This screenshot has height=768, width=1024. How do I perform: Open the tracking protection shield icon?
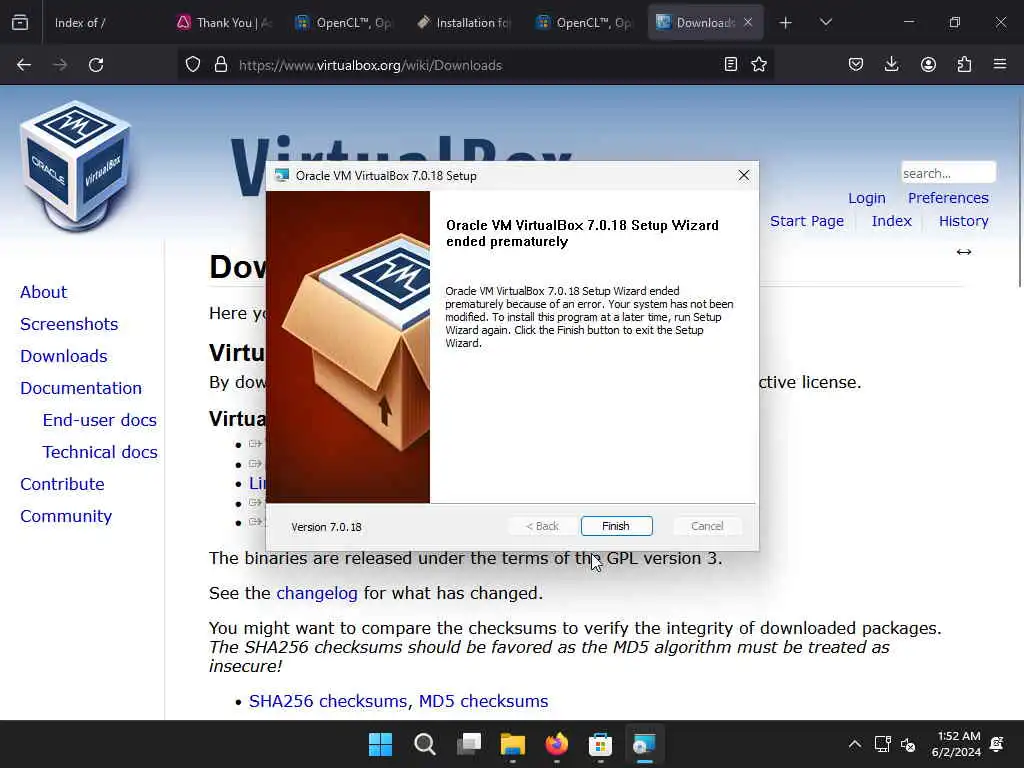193,65
